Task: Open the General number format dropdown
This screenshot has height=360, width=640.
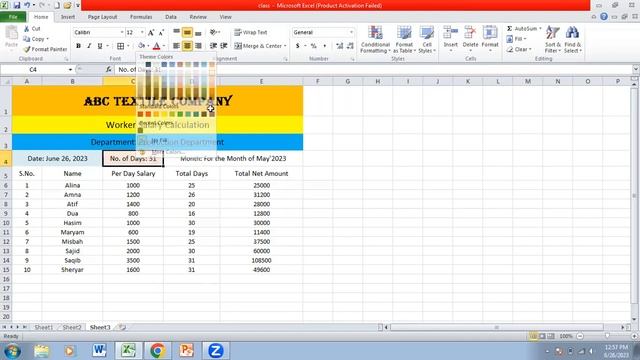Action: pyautogui.click(x=351, y=32)
